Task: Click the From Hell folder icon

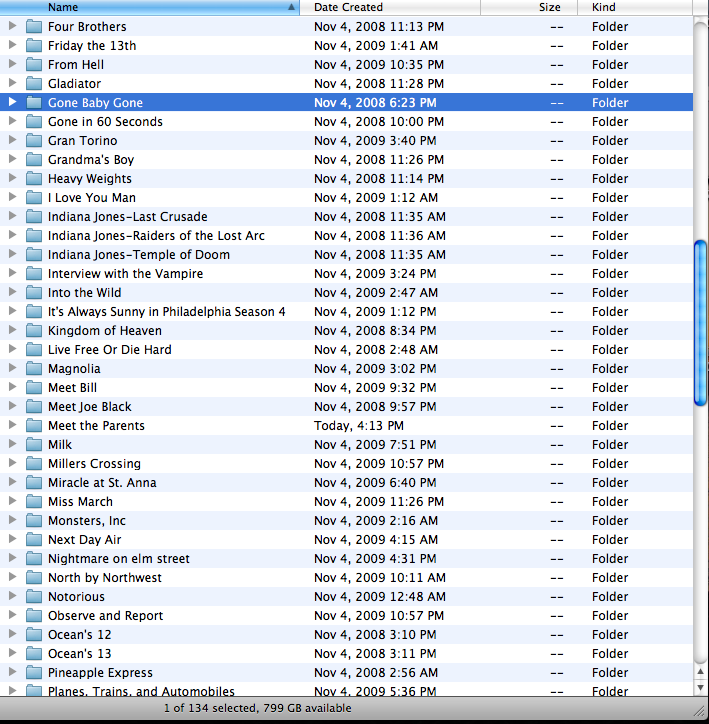Action: click(34, 64)
